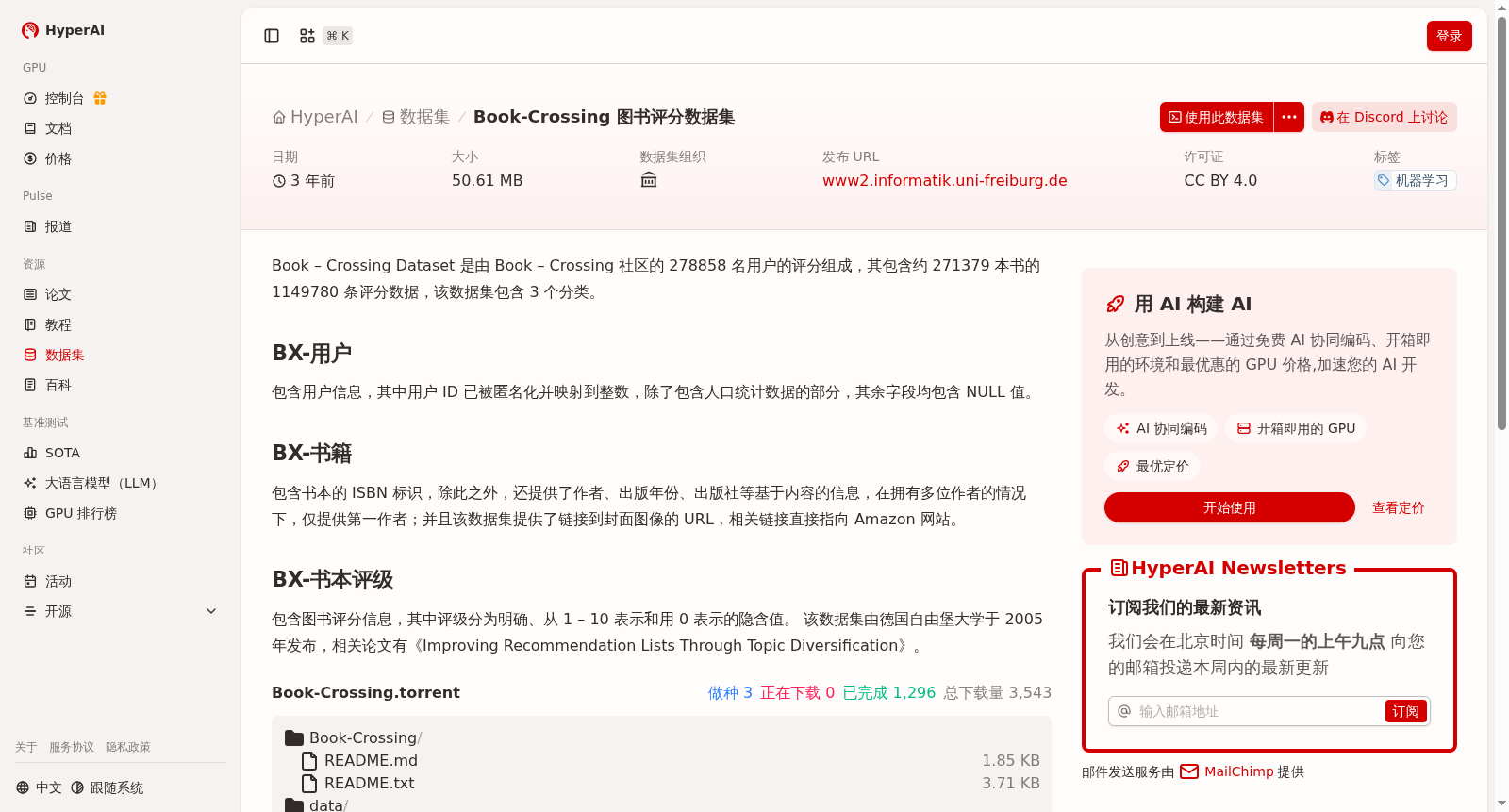This screenshot has height=812, width=1509.
Task: Open 价格 in the sidebar
Action: pos(58,158)
